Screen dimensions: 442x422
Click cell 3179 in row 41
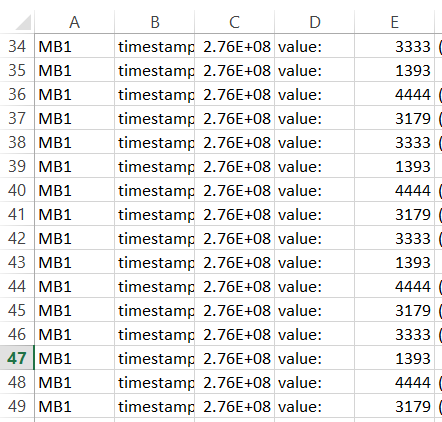[x=394, y=214]
